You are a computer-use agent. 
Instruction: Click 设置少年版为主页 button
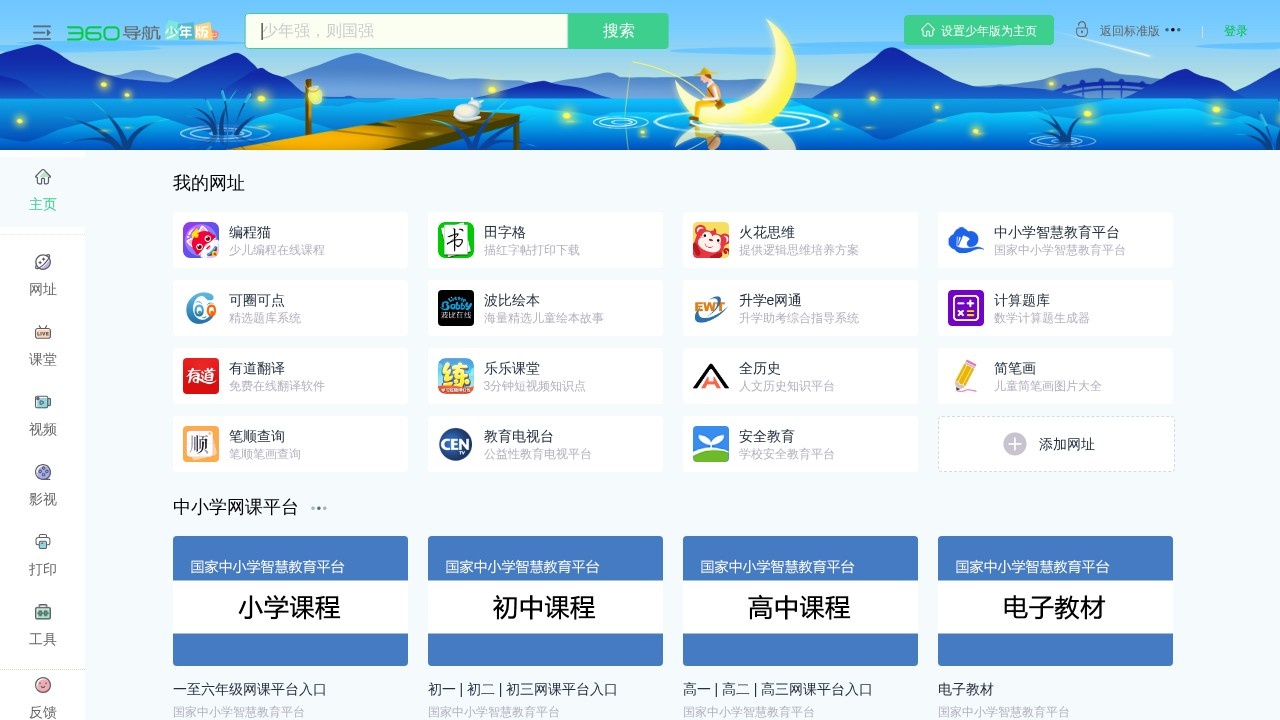tap(979, 30)
